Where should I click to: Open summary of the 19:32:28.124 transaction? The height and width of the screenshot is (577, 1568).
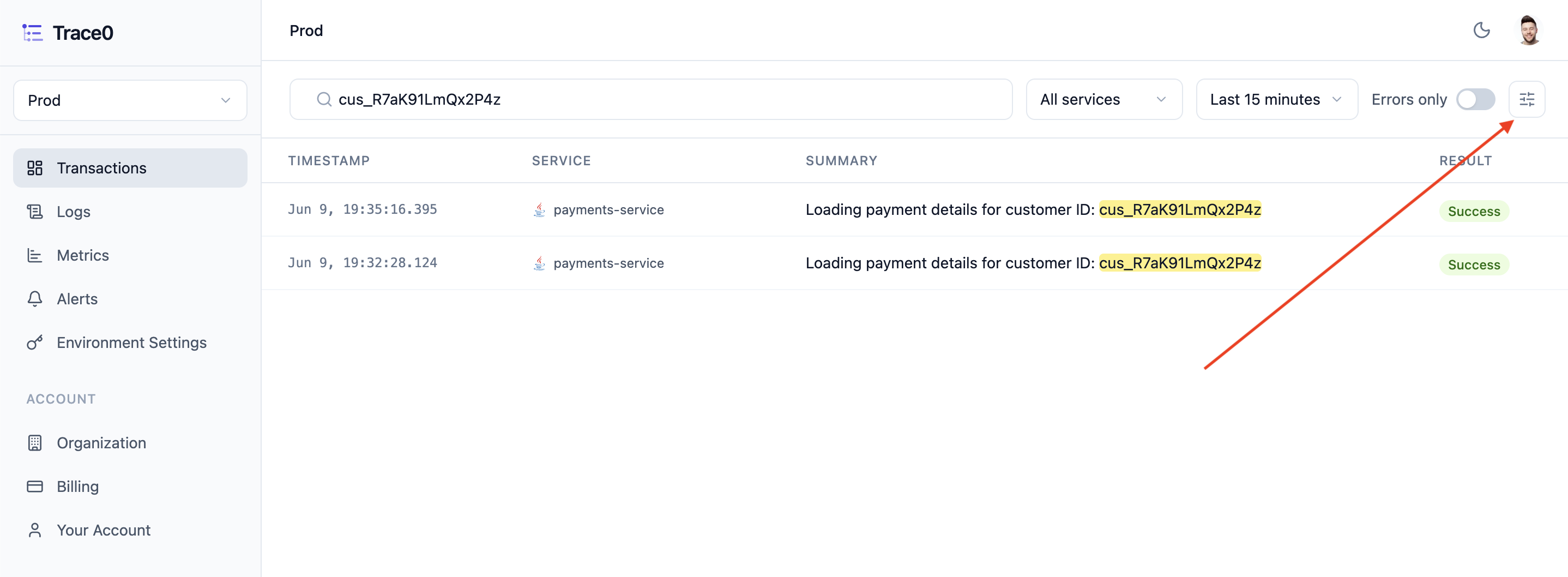pos(1033,263)
